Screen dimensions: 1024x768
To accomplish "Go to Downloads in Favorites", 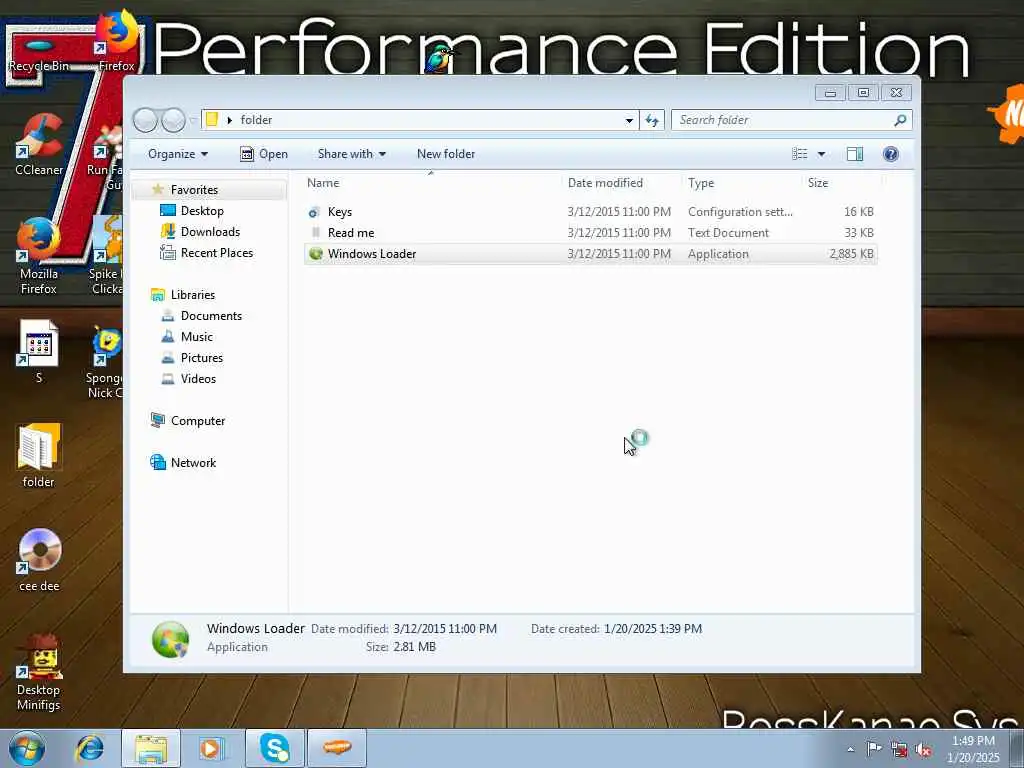I will [x=210, y=232].
